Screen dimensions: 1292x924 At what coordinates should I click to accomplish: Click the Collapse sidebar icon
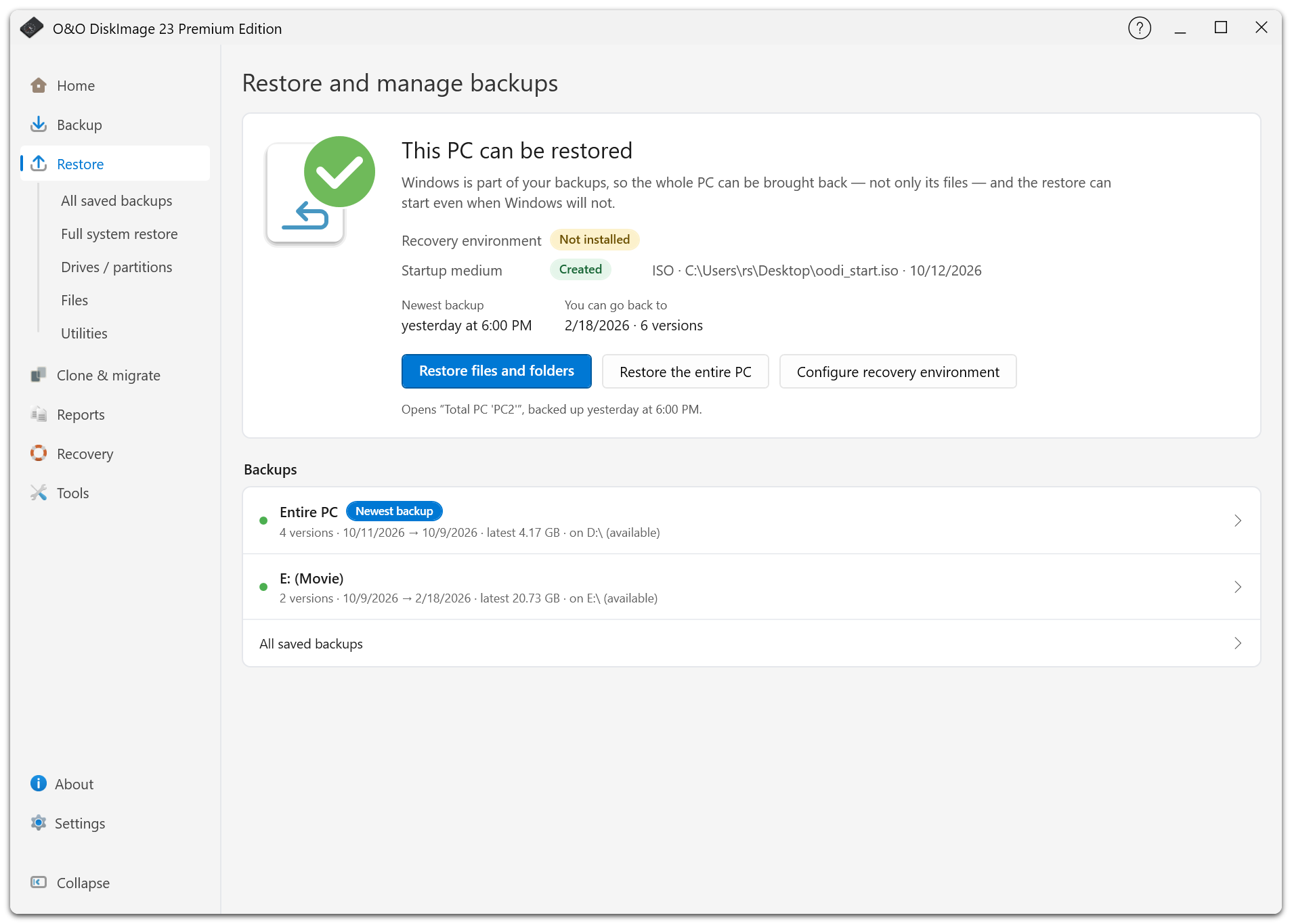click(39, 882)
